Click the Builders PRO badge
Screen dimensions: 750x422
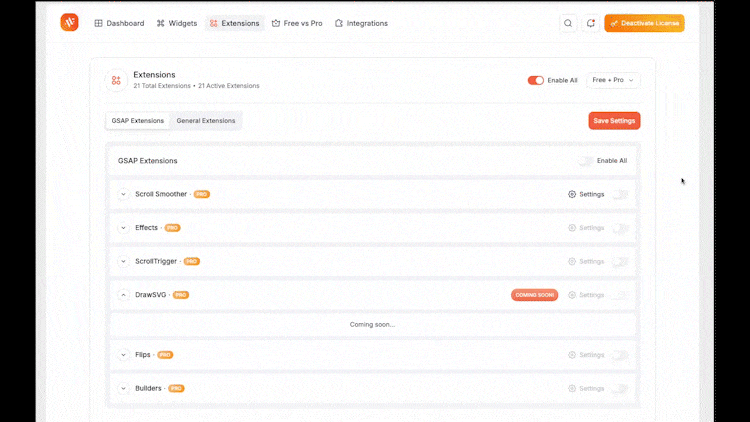tap(176, 388)
